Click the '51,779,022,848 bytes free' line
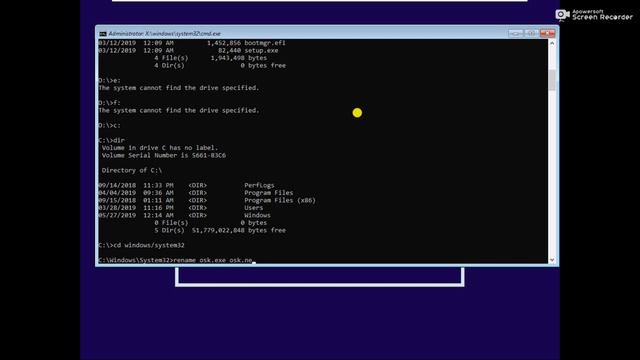This screenshot has height=360, width=640. point(220,230)
